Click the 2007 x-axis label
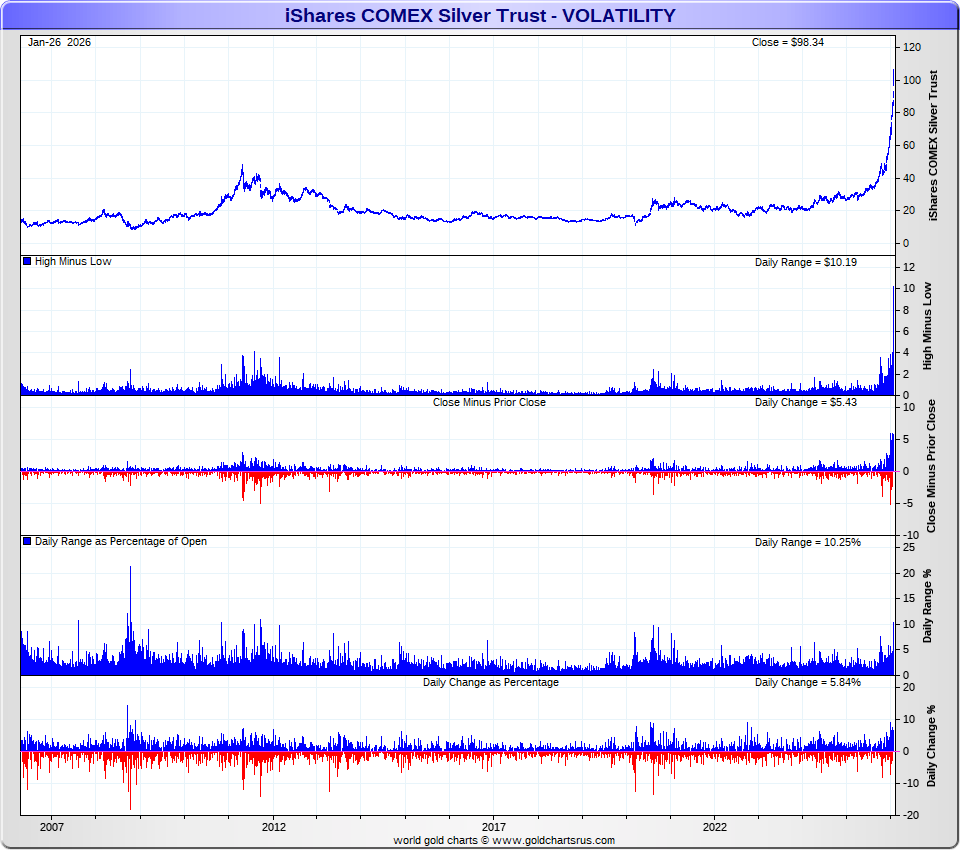This screenshot has width=960, height=850. [x=52, y=827]
